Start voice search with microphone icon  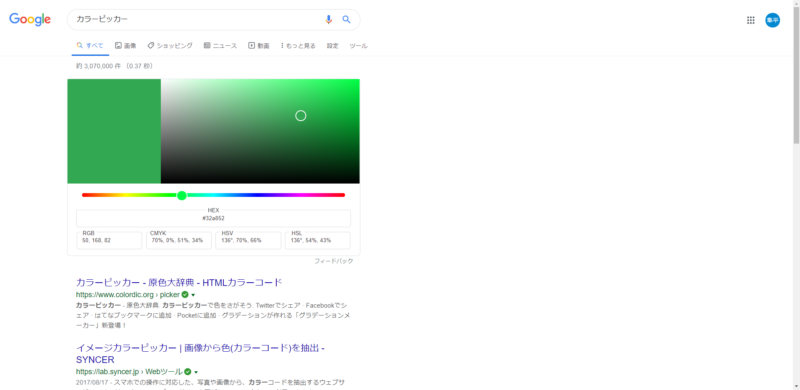329,19
